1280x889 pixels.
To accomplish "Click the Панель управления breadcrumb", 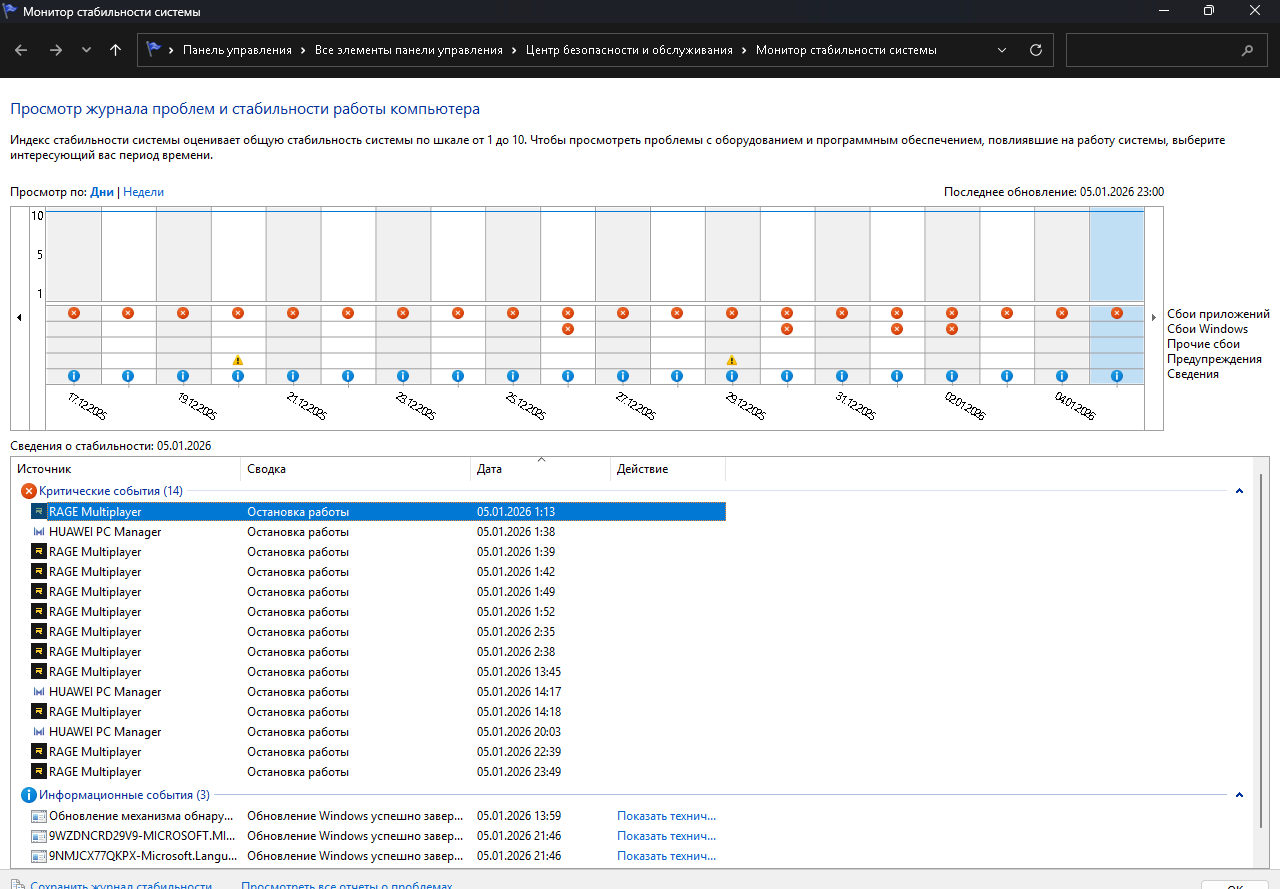I will pyautogui.click(x=237, y=50).
